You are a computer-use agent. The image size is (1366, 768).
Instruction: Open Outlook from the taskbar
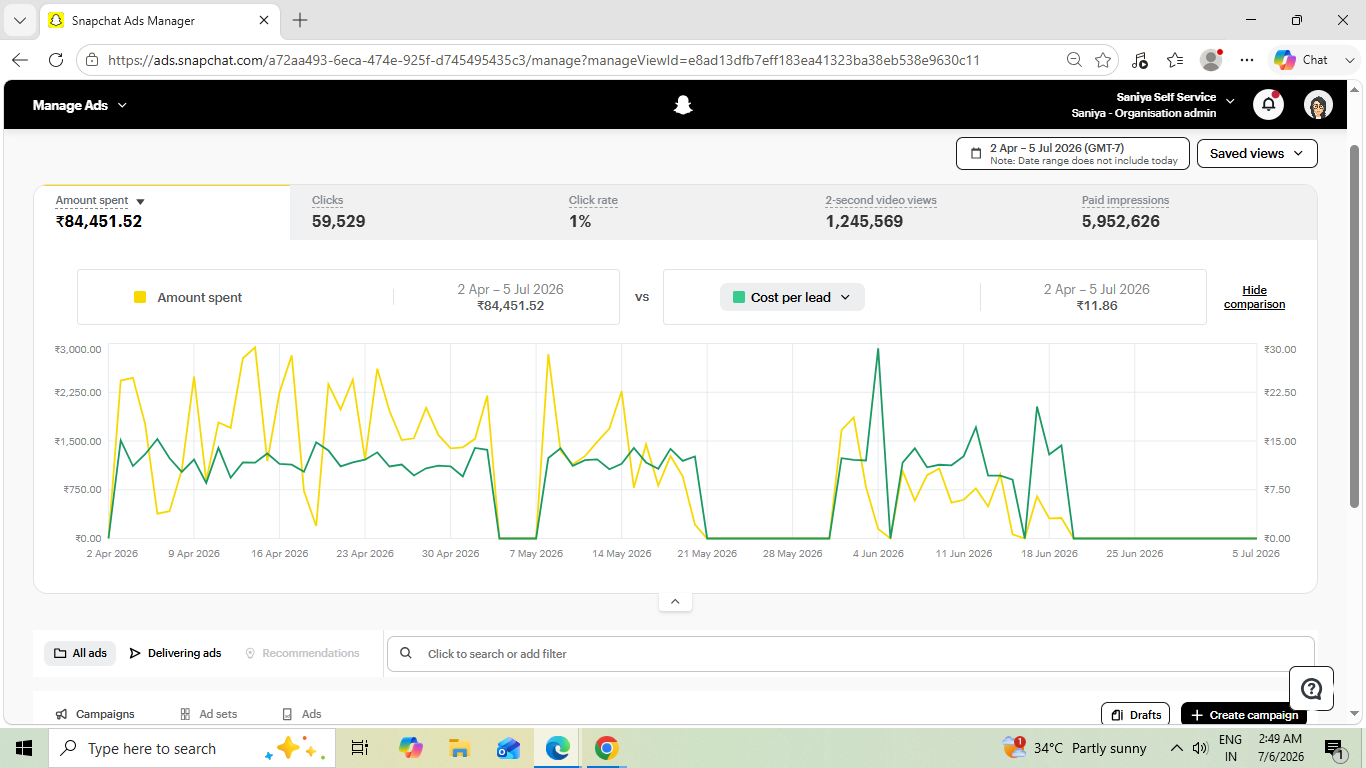[x=508, y=748]
